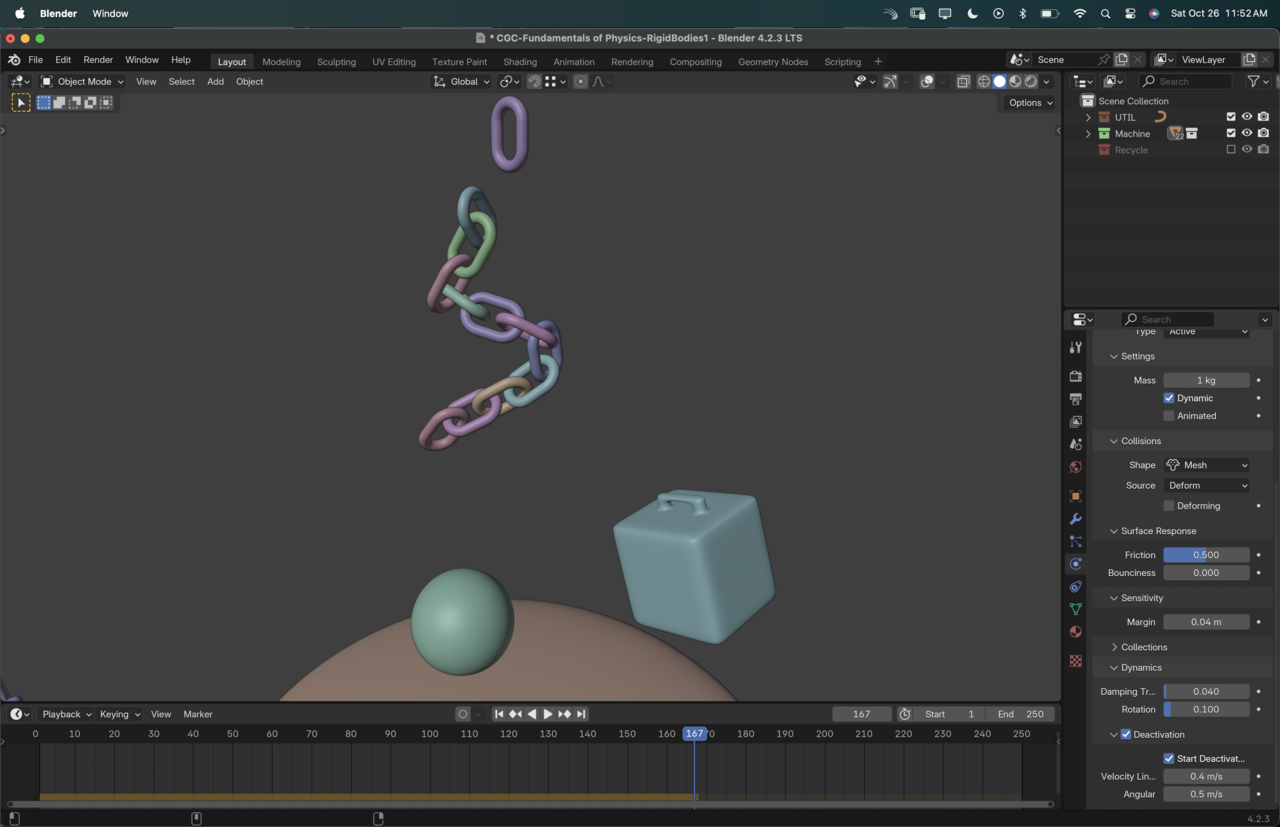The image size is (1280, 827).
Task: Add a new workspace tab
Action: click(x=878, y=62)
